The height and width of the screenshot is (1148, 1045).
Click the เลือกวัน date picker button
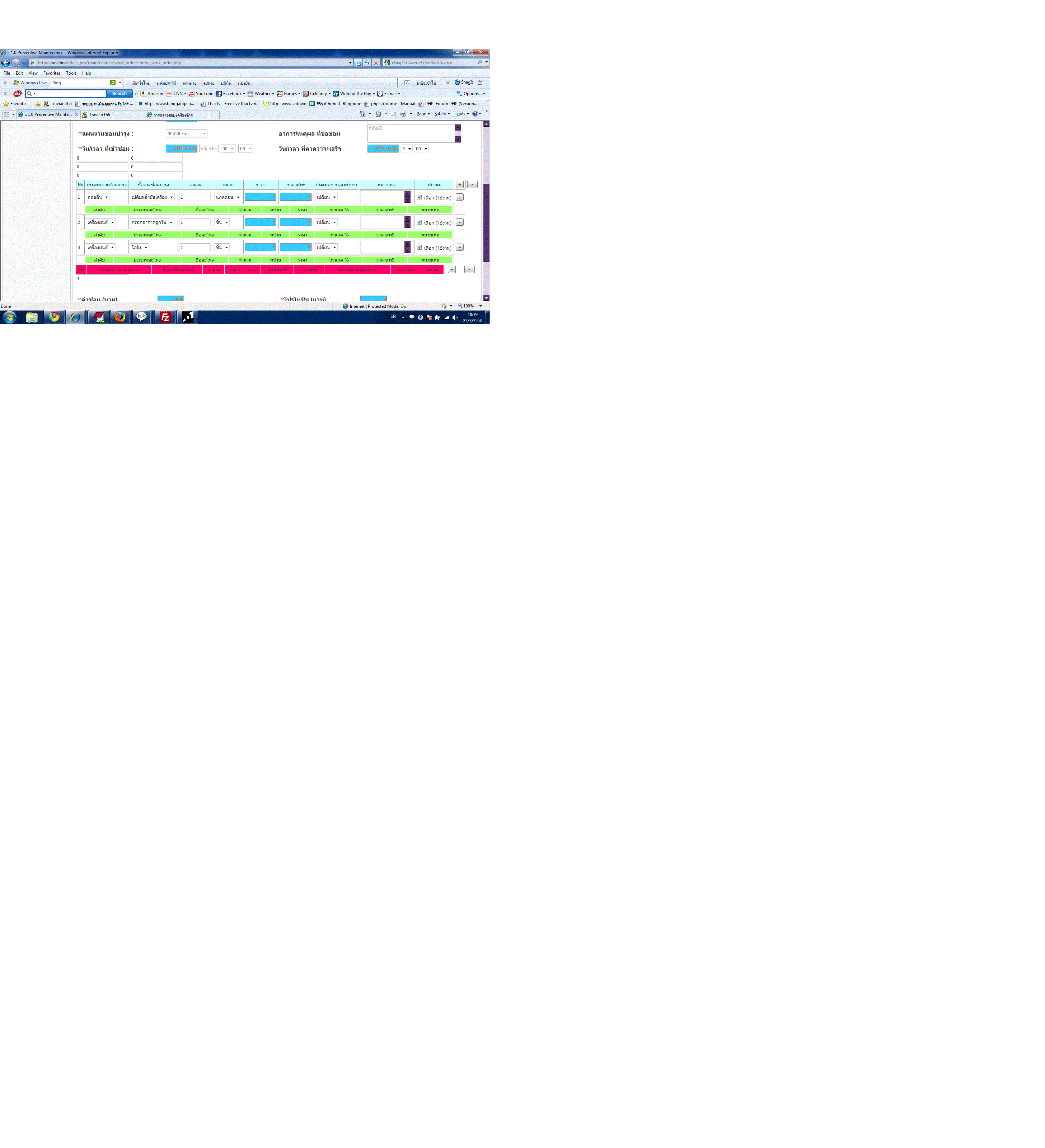(209, 149)
